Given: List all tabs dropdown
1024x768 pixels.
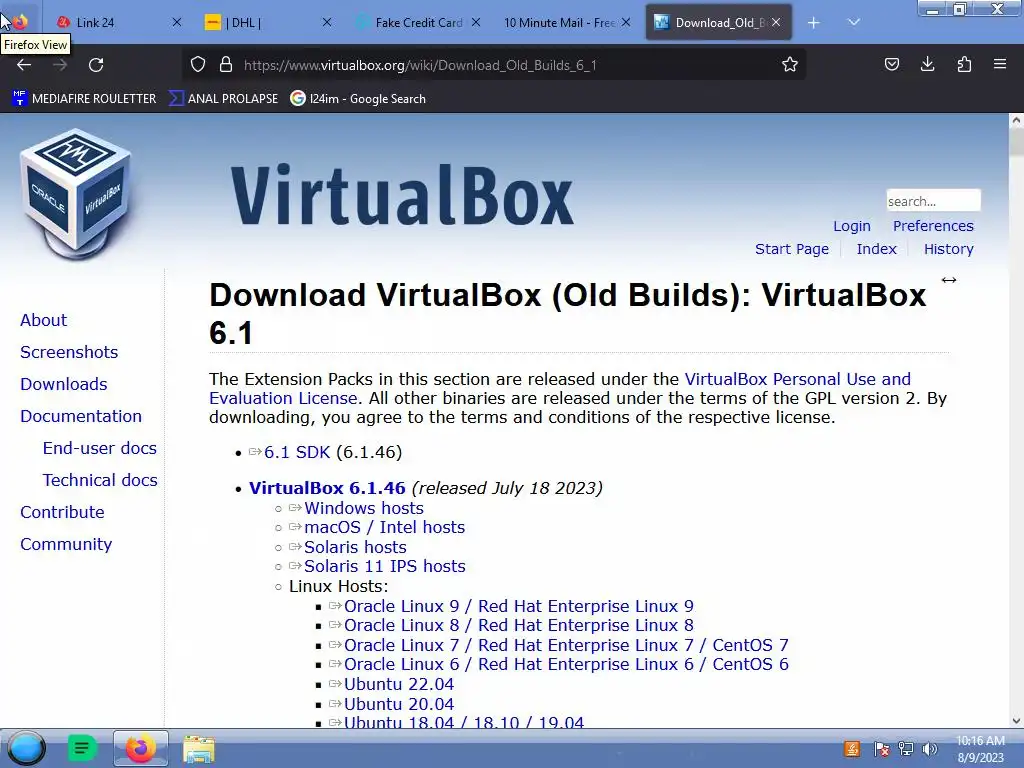Looking at the screenshot, I should tap(854, 23).
